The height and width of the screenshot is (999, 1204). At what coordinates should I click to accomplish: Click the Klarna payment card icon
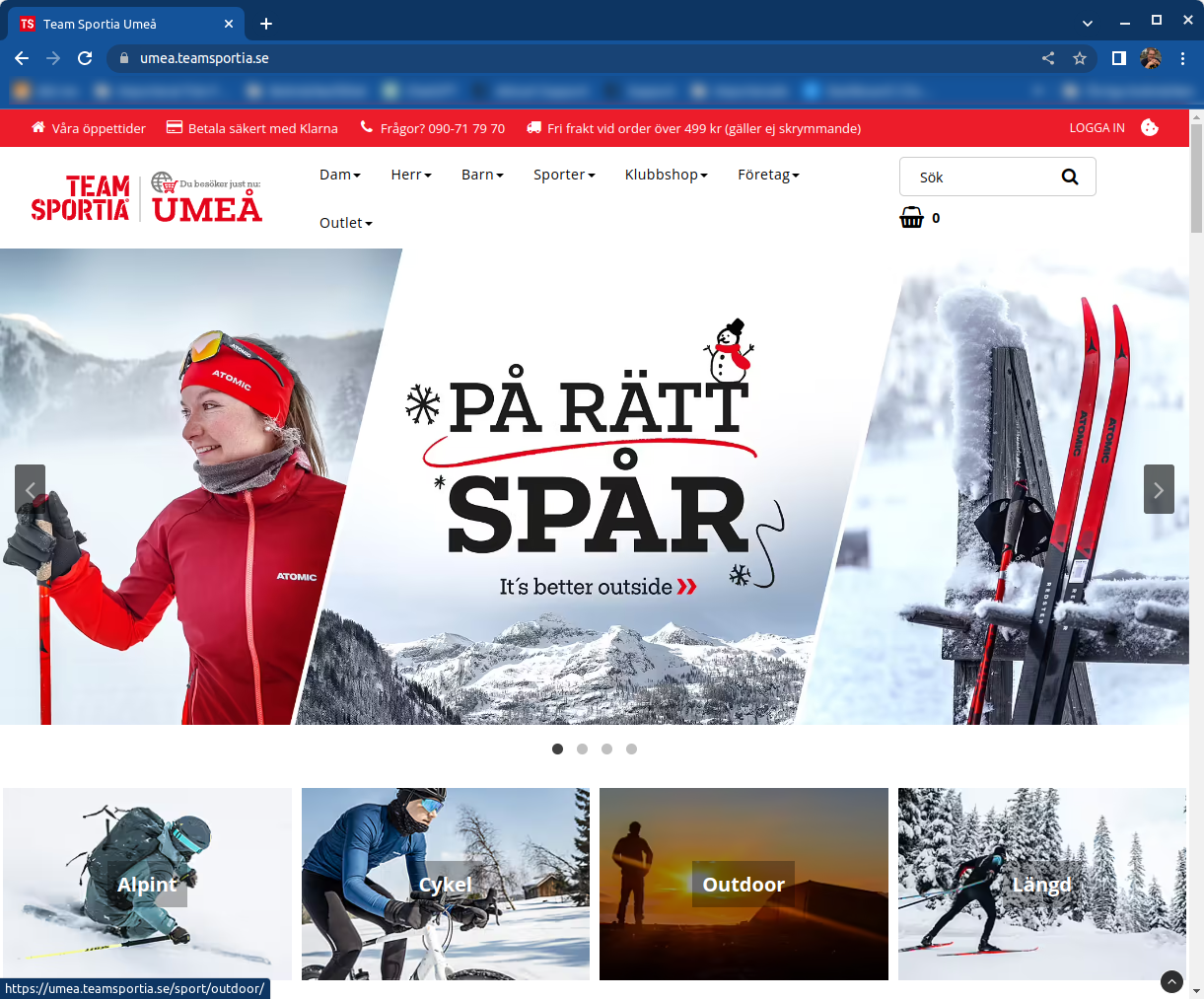[x=177, y=127]
